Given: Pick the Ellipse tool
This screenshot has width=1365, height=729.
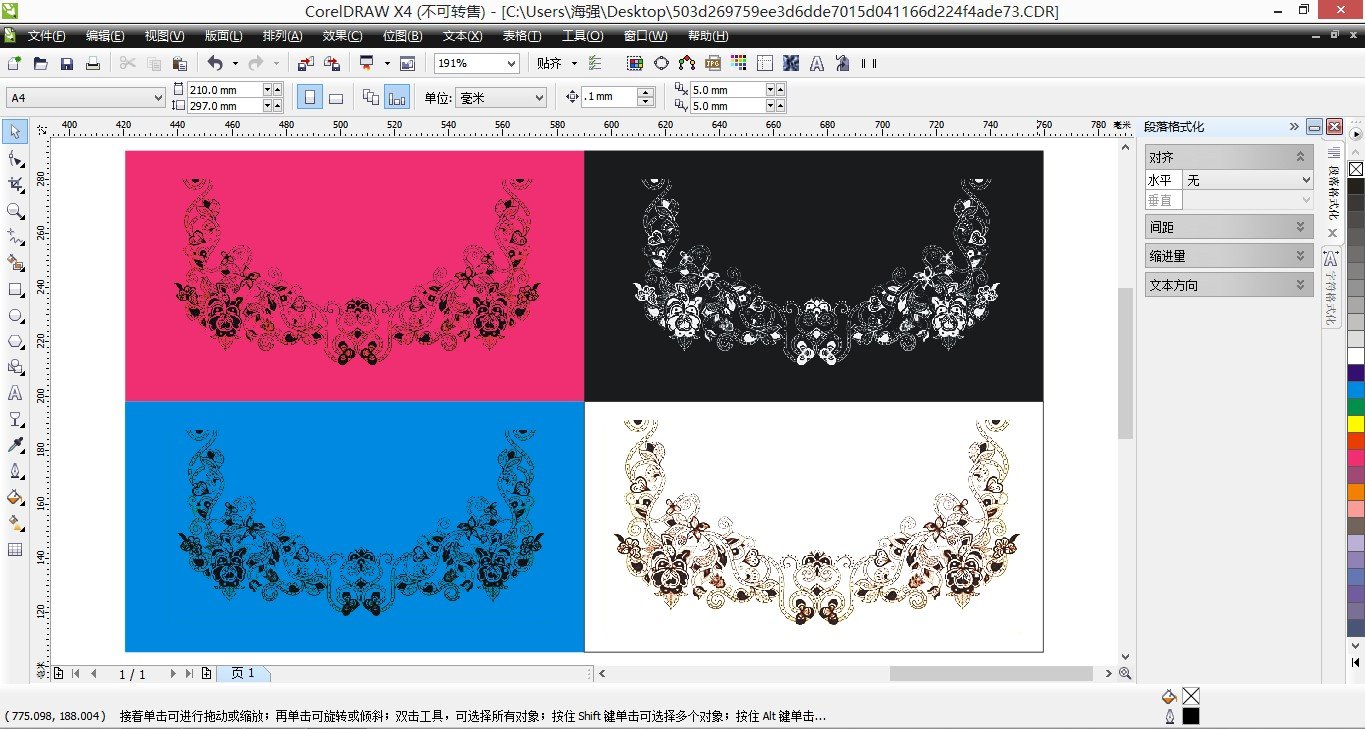Looking at the screenshot, I should click(15, 315).
